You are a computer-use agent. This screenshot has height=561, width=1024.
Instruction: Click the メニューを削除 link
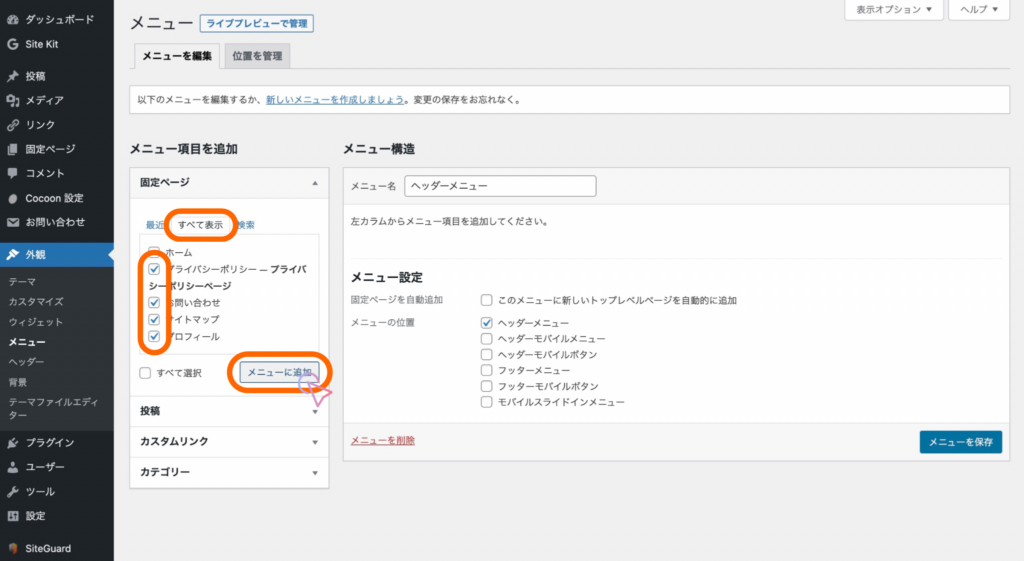click(x=382, y=441)
